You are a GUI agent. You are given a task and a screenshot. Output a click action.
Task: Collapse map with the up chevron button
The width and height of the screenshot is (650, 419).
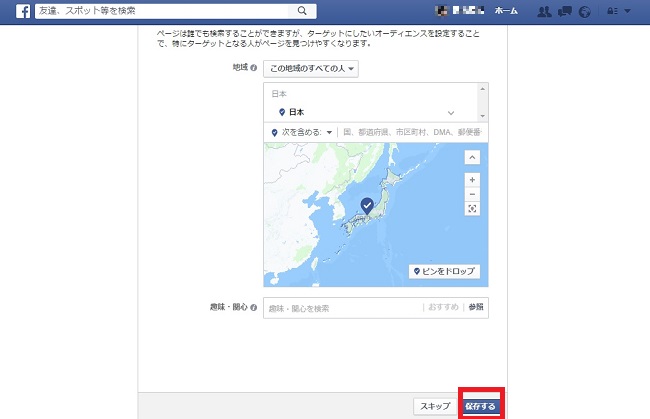472,157
